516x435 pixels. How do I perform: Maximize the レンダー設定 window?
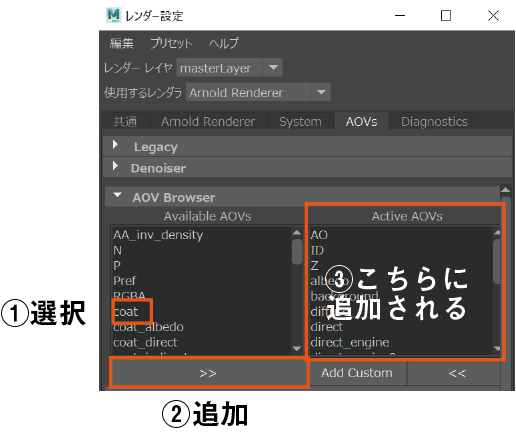(446, 15)
